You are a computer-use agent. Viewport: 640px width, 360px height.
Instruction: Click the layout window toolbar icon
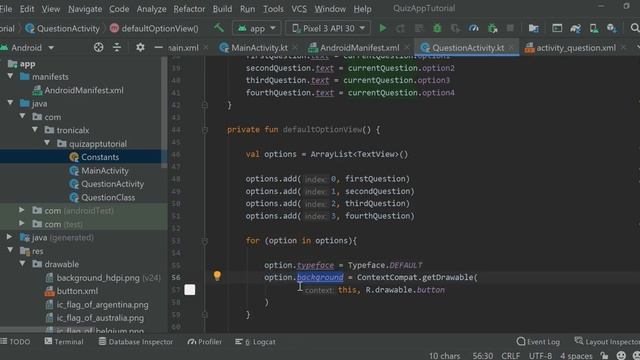pos(557,28)
